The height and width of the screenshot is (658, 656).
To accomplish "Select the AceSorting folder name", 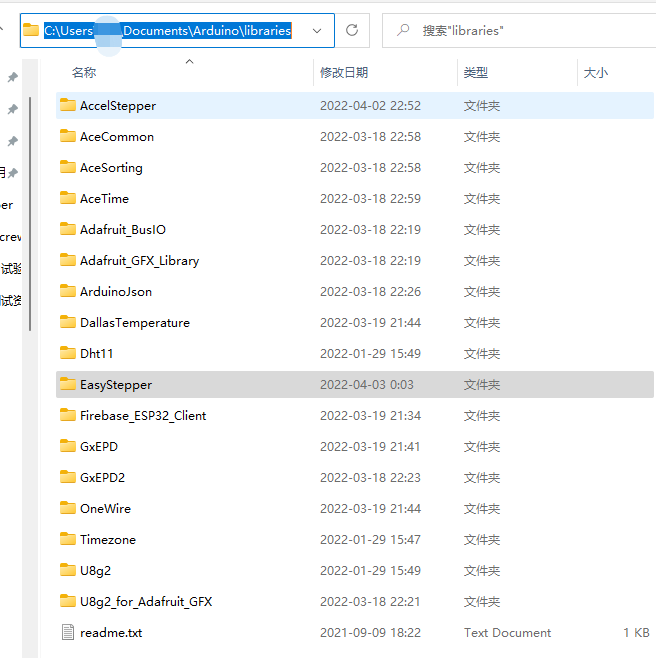I will 111,168.
